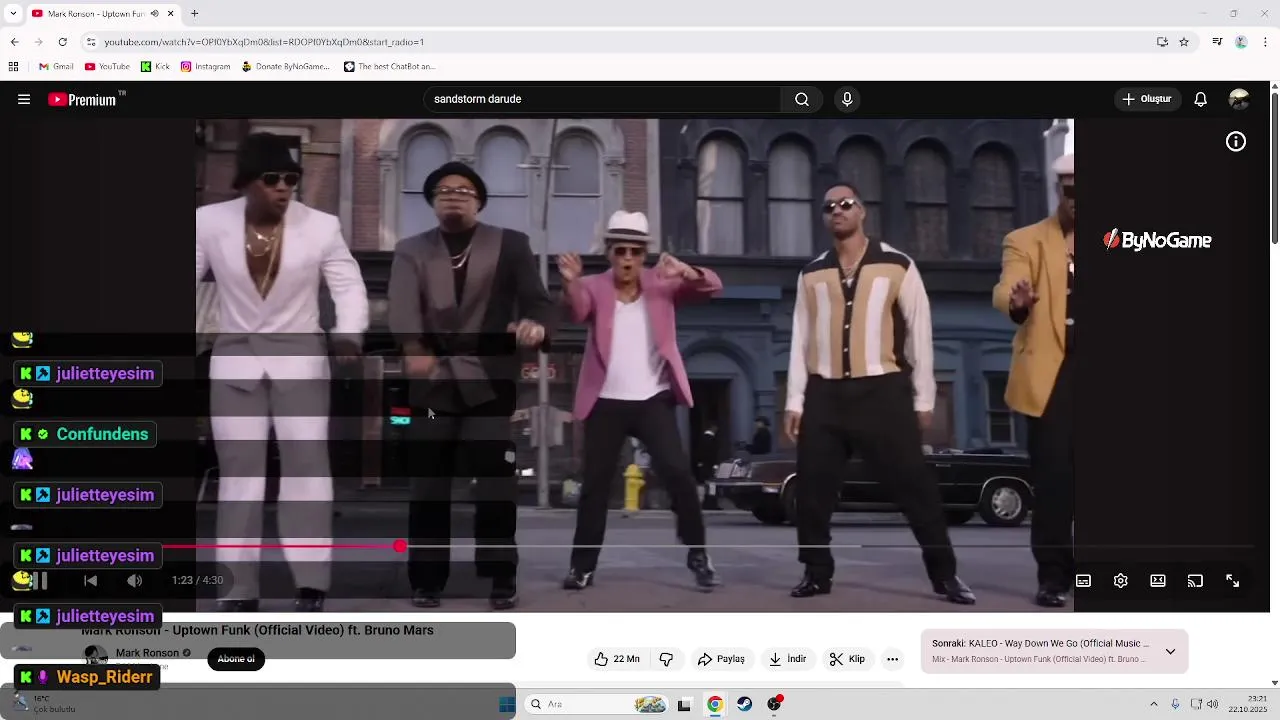Open the OBS icon in taskbar
The width and height of the screenshot is (1280, 720).
click(x=774, y=704)
